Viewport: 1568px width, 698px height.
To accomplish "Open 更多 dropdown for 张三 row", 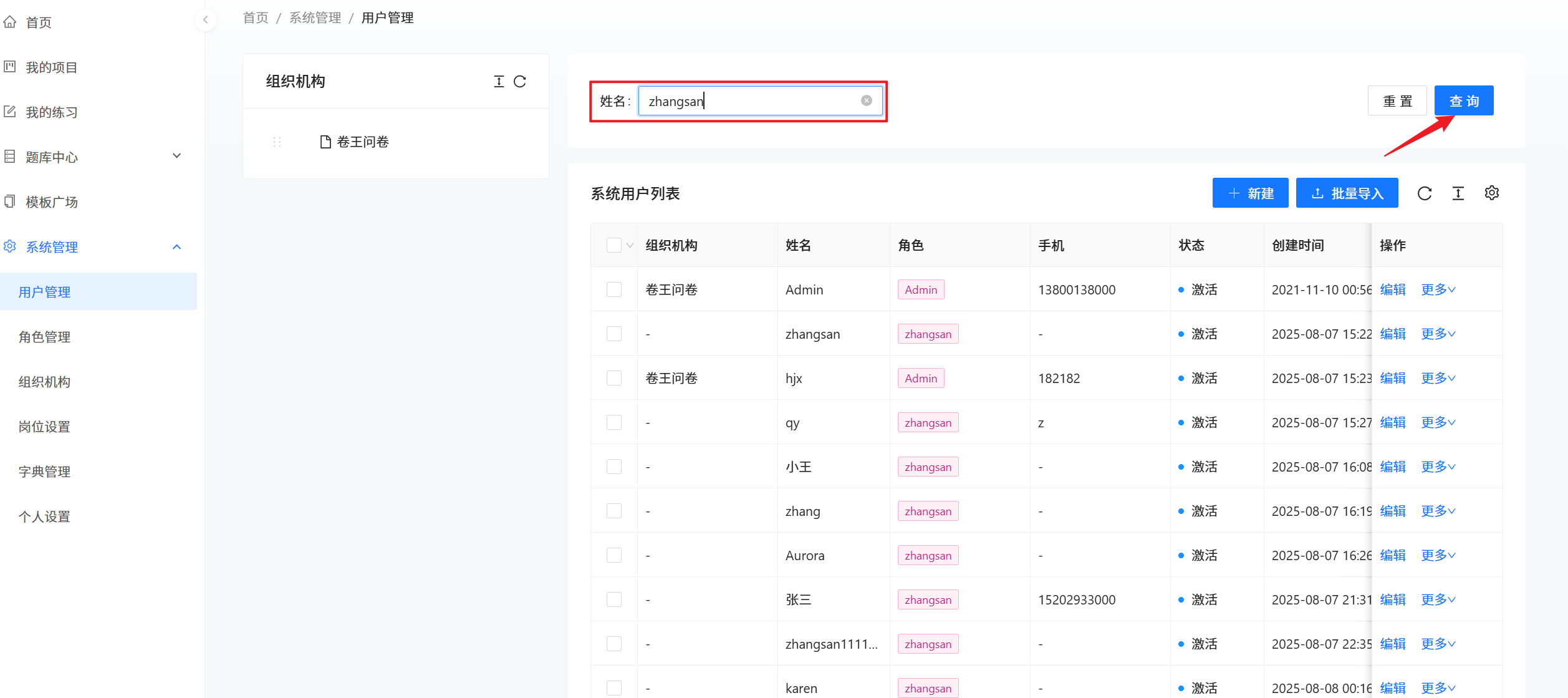I will (x=1438, y=599).
